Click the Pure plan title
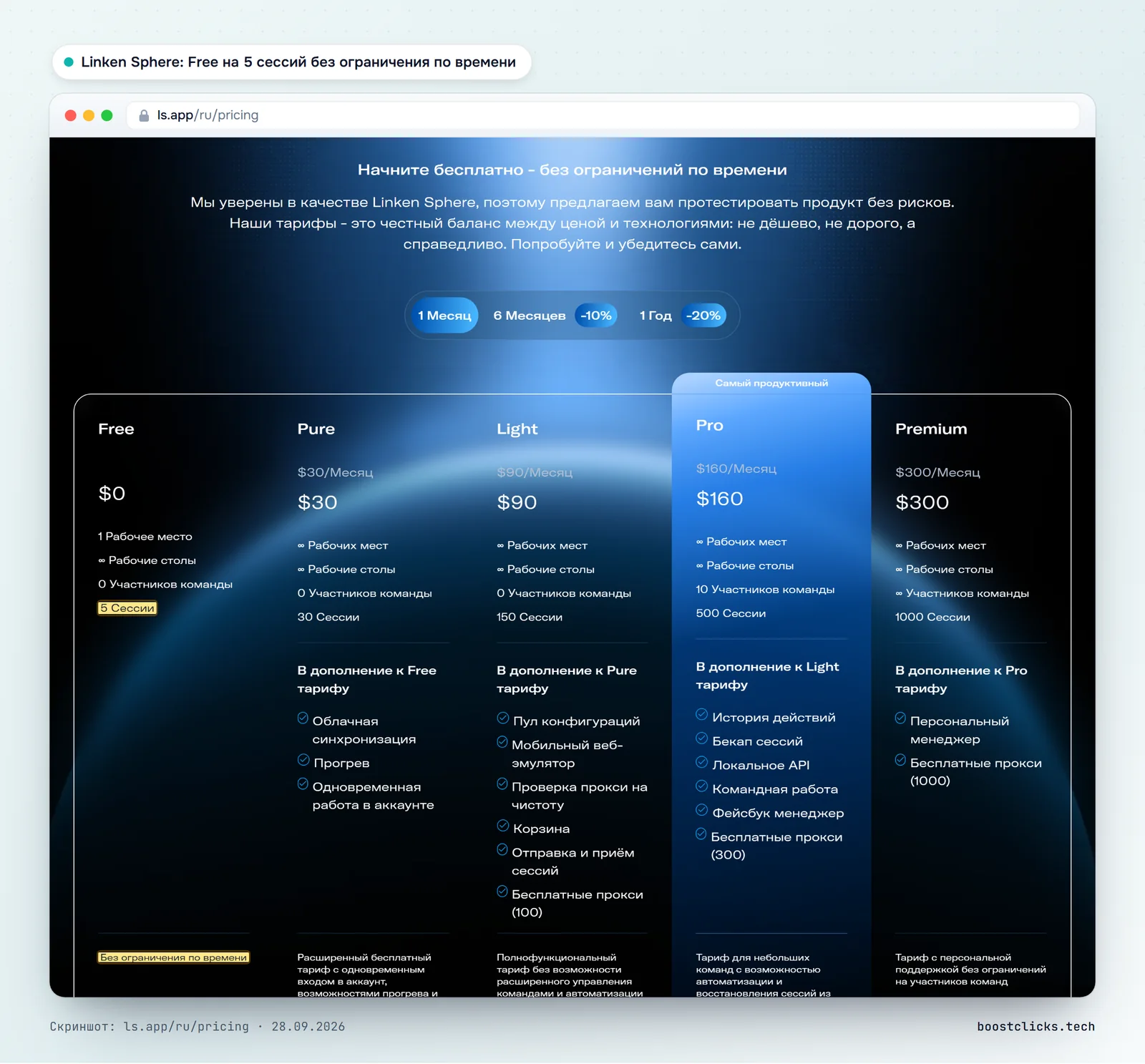Viewport: 1145px width, 1064px height. (x=316, y=429)
